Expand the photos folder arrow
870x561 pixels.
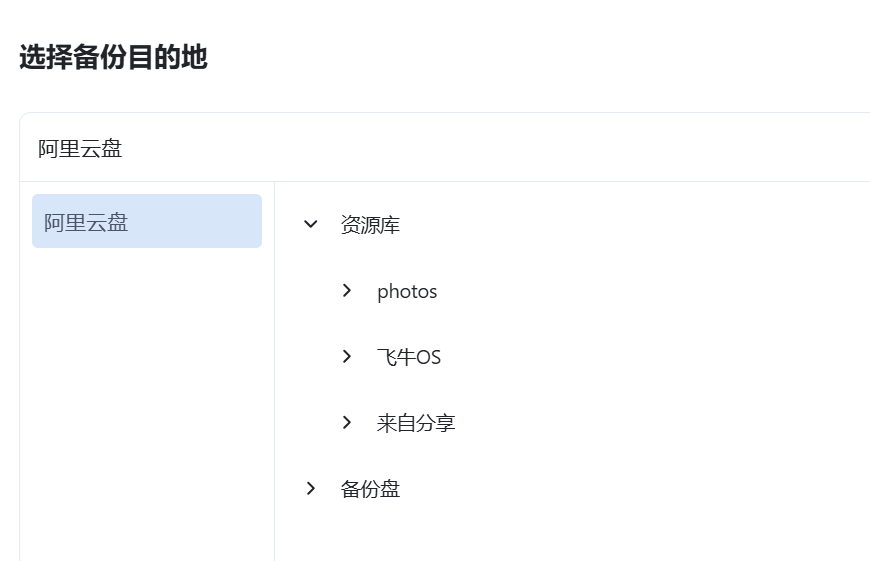347,291
